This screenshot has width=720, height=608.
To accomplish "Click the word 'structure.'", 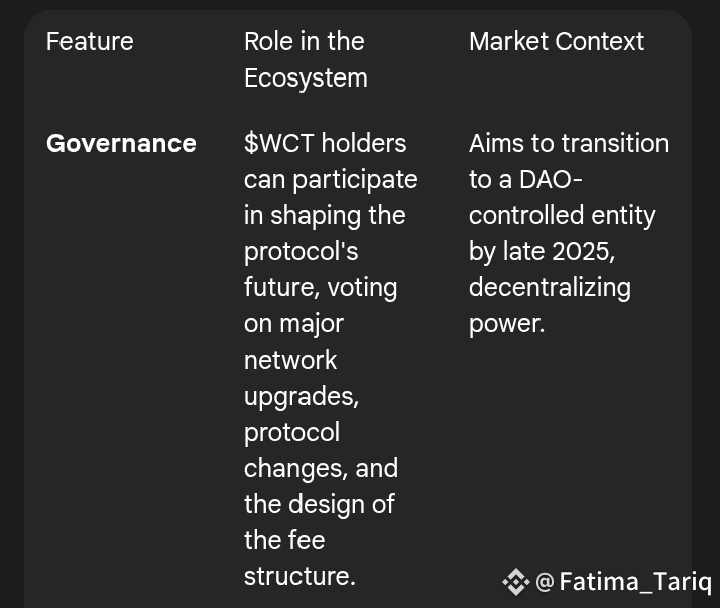I will point(300,576).
